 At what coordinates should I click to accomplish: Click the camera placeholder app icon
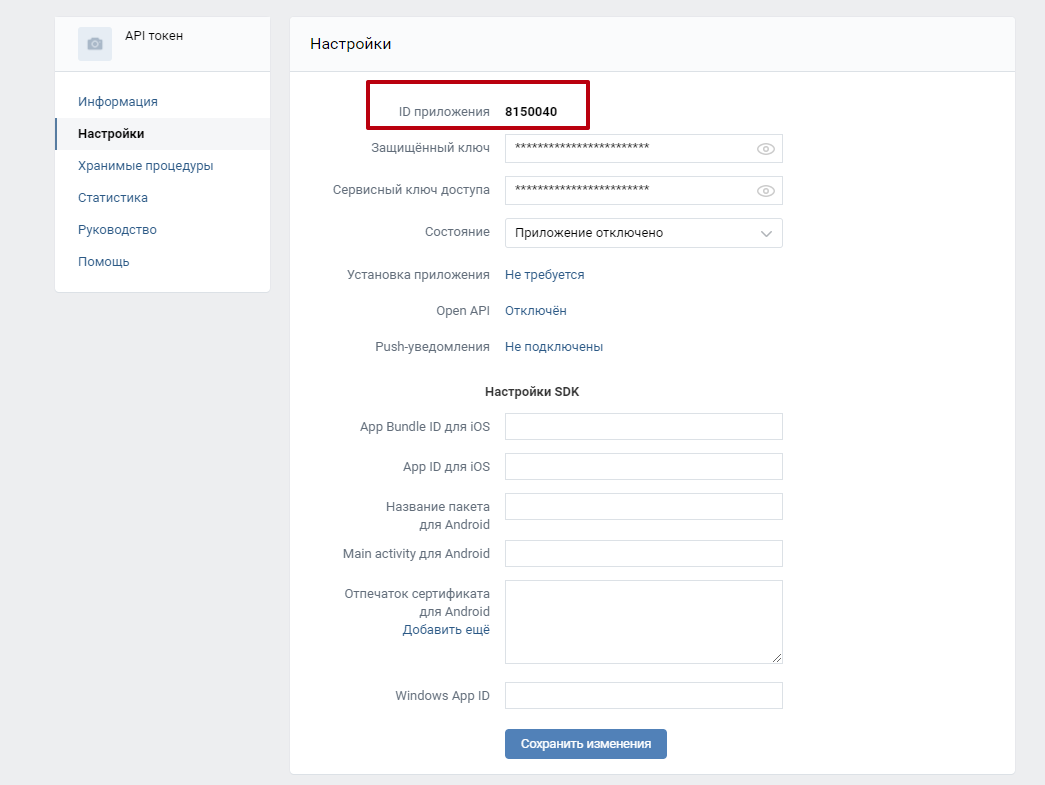pos(95,44)
